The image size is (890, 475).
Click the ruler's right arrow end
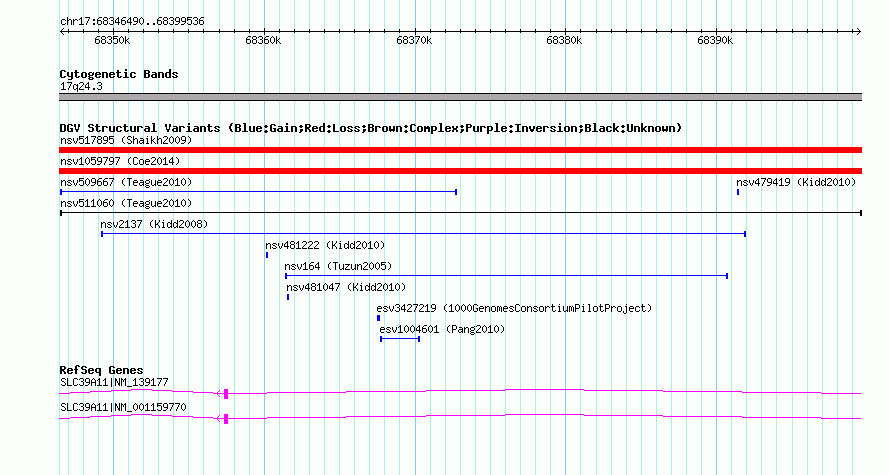click(858, 32)
